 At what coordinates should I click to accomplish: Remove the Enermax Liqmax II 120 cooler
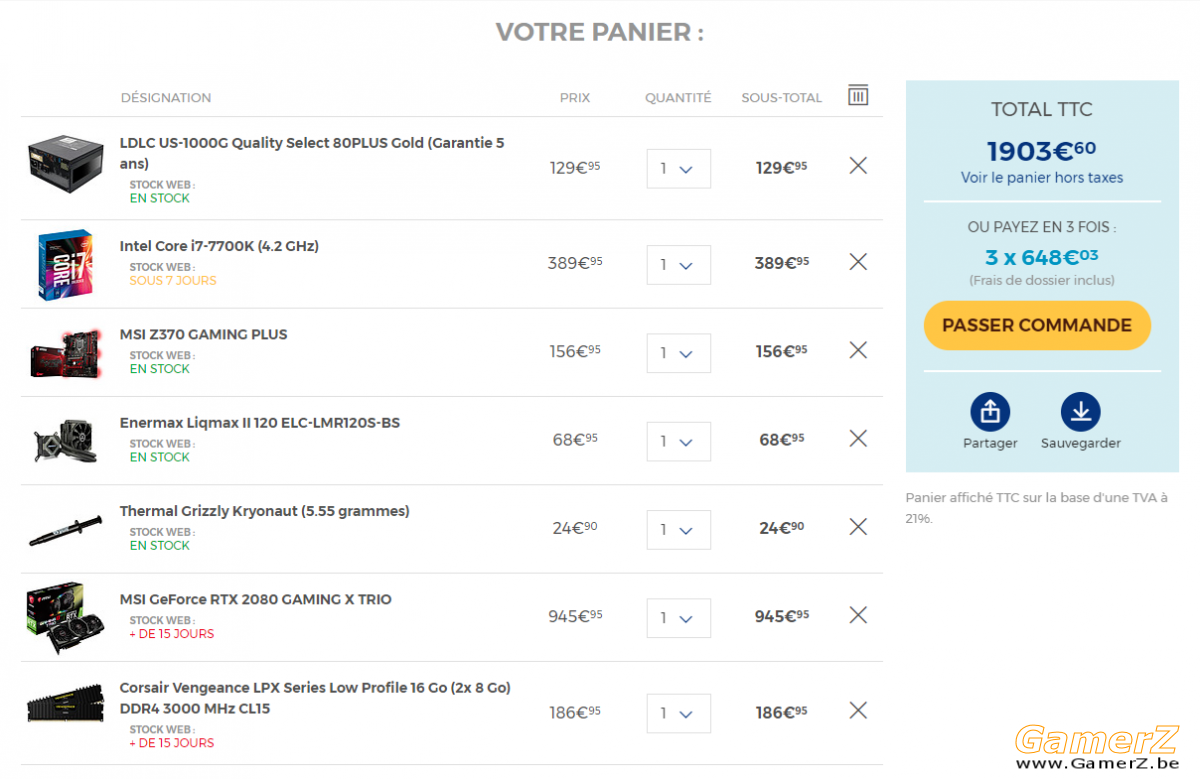pos(858,438)
